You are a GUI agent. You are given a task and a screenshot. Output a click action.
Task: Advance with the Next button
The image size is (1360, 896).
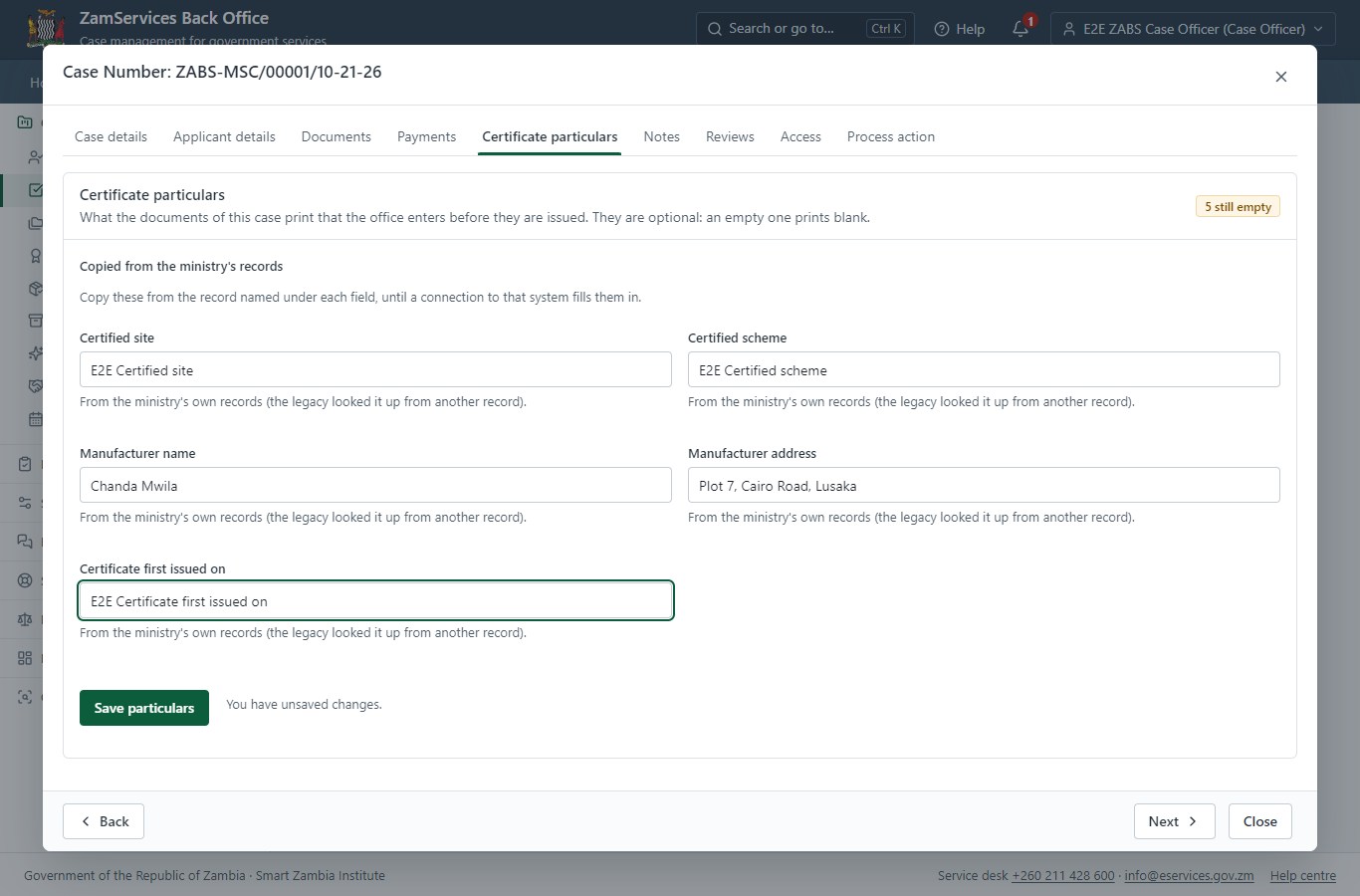point(1174,821)
